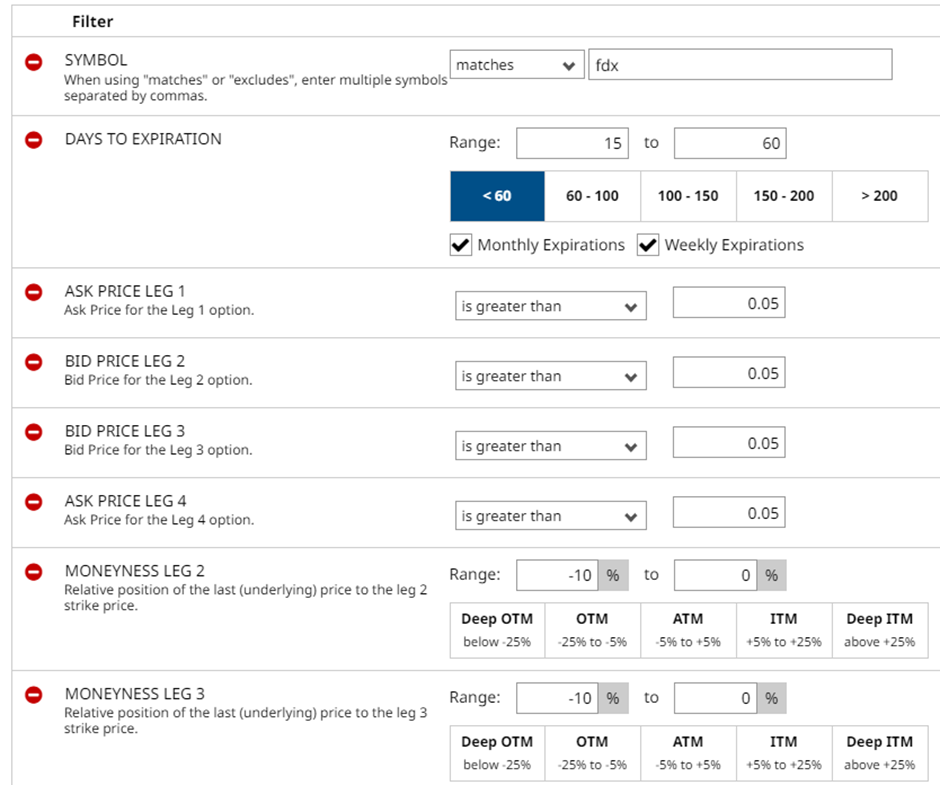Remove the ASK PRICE LEG 4 filter
Viewport: 940px width, 785px height.
coord(33,502)
